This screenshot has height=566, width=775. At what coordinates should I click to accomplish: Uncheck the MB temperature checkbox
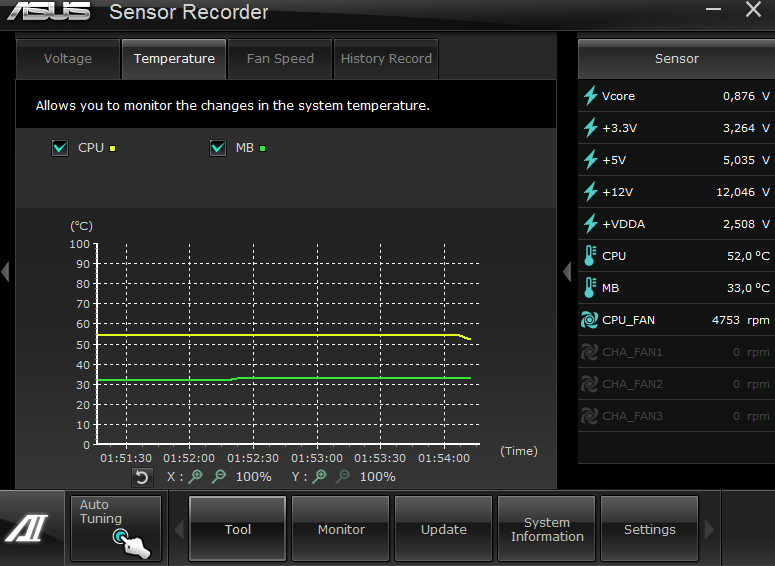[x=218, y=148]
